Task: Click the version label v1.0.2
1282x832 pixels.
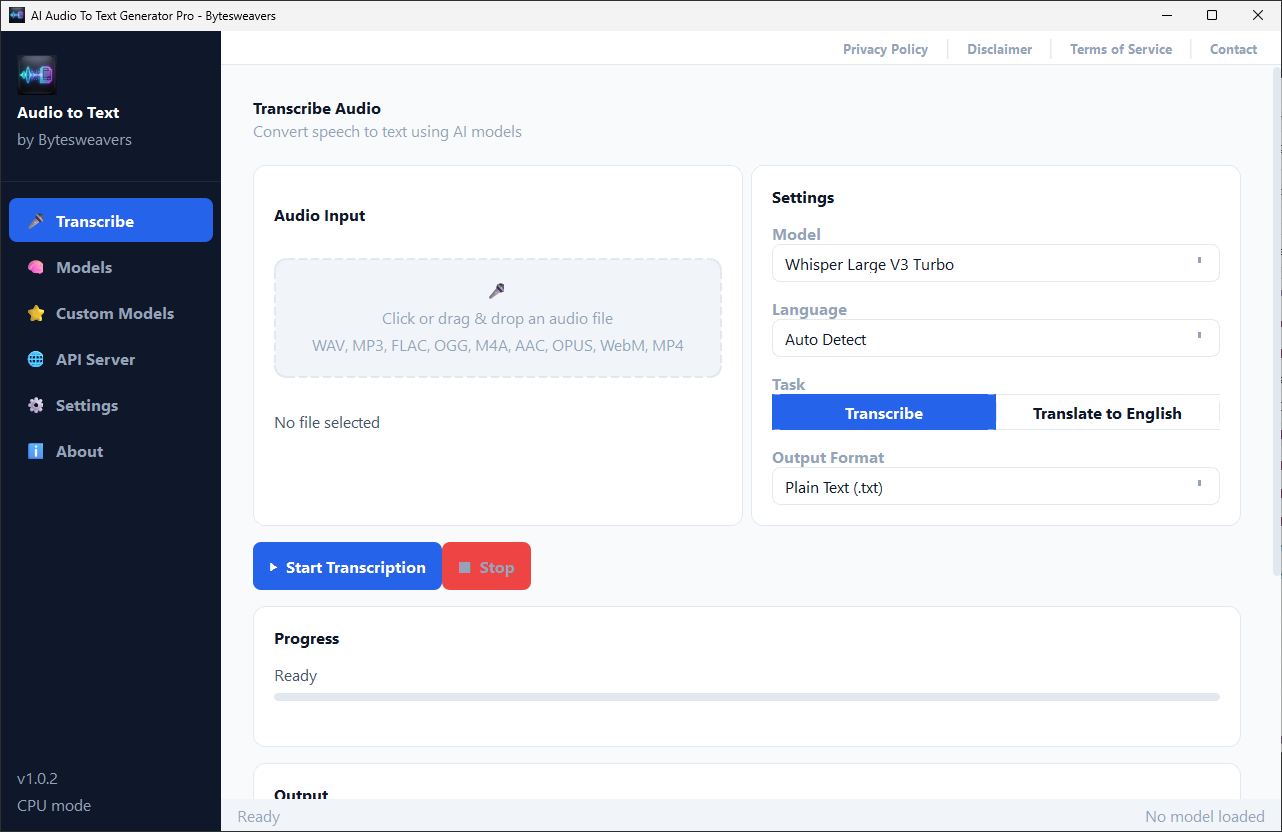Action: pyautogui.click(x=37, y=778)
